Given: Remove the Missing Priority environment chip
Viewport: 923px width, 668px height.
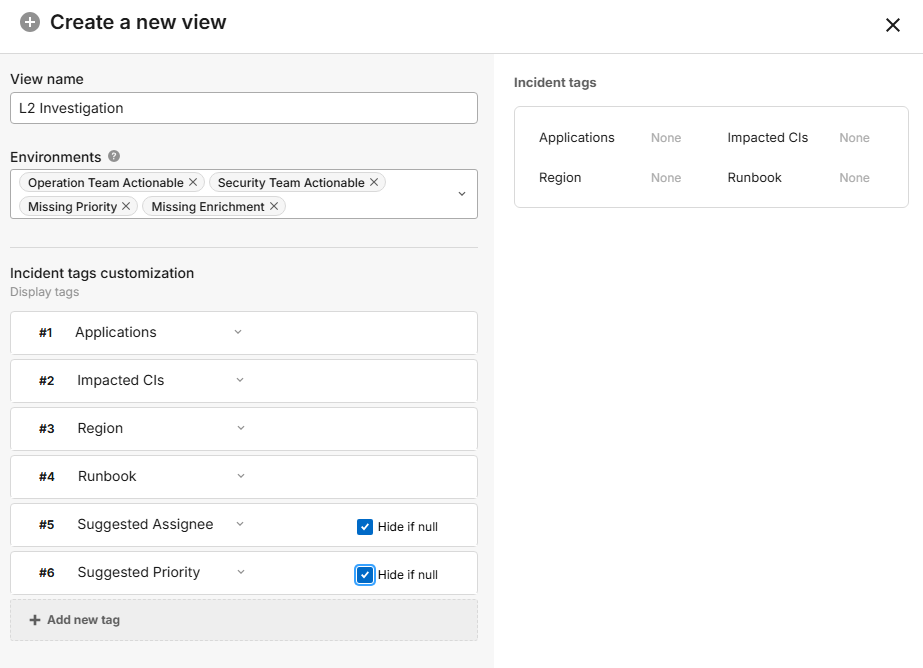Looking at the screenshot, I should pos(126,207).
